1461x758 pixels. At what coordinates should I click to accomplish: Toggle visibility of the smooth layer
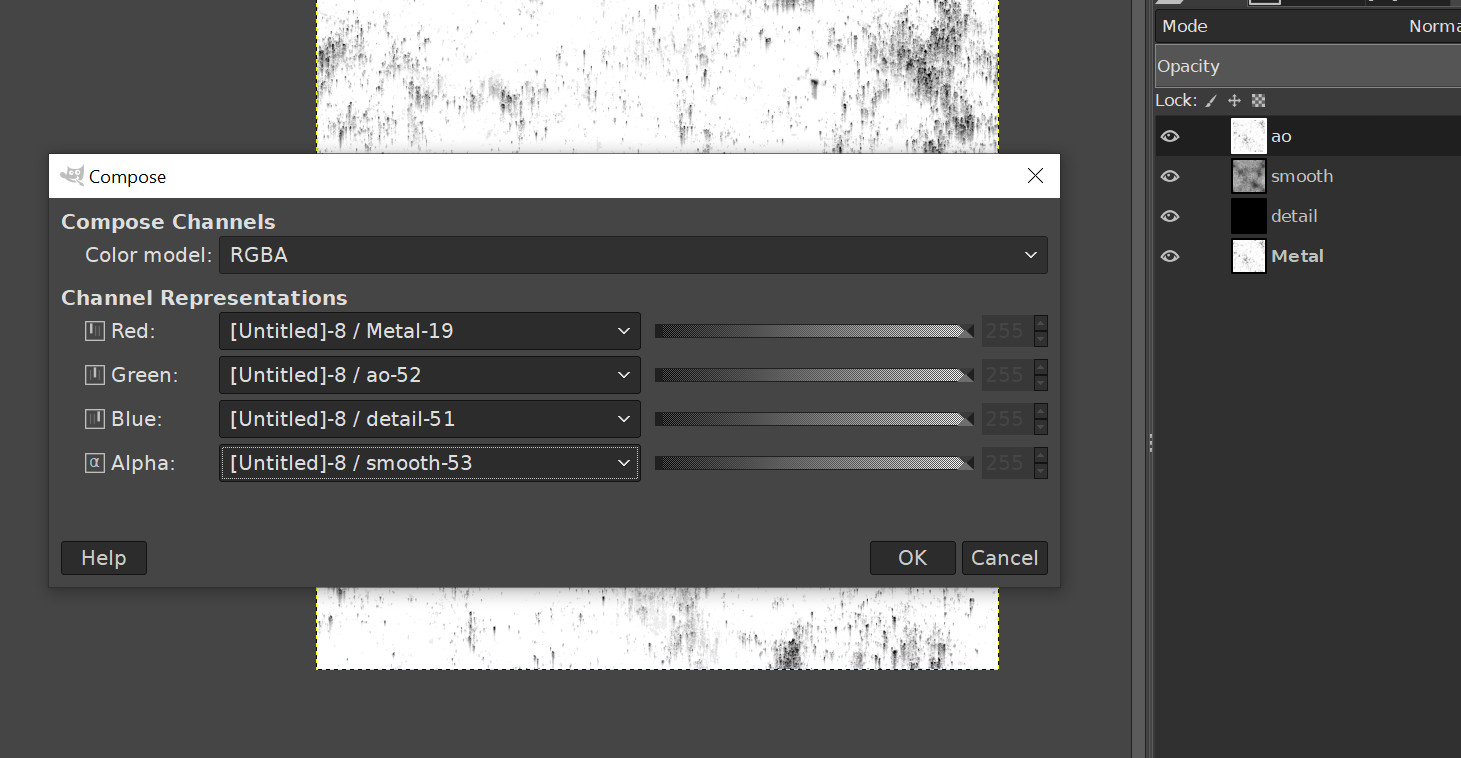(x=1169, y=176)
